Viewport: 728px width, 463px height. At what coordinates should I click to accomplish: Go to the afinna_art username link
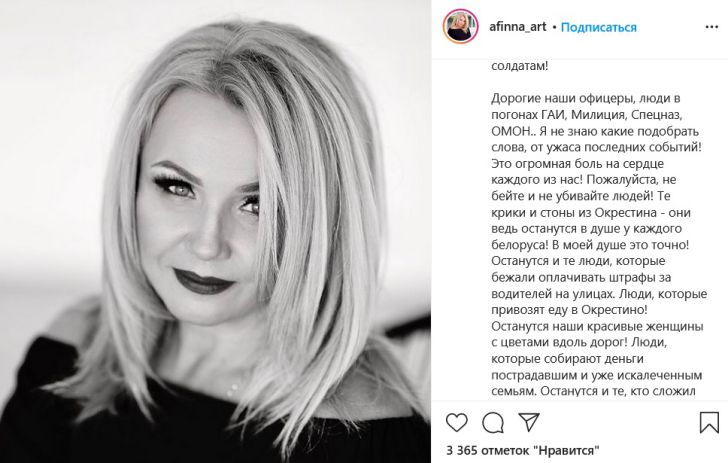click(518, 27)
